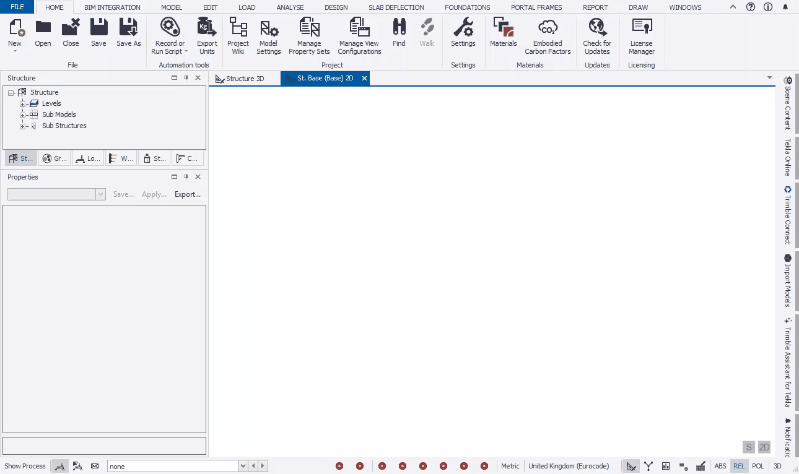This screenshot has height=474, width=799.
Task: Toggle ABS coordinate mode
Action: (720, 466)
